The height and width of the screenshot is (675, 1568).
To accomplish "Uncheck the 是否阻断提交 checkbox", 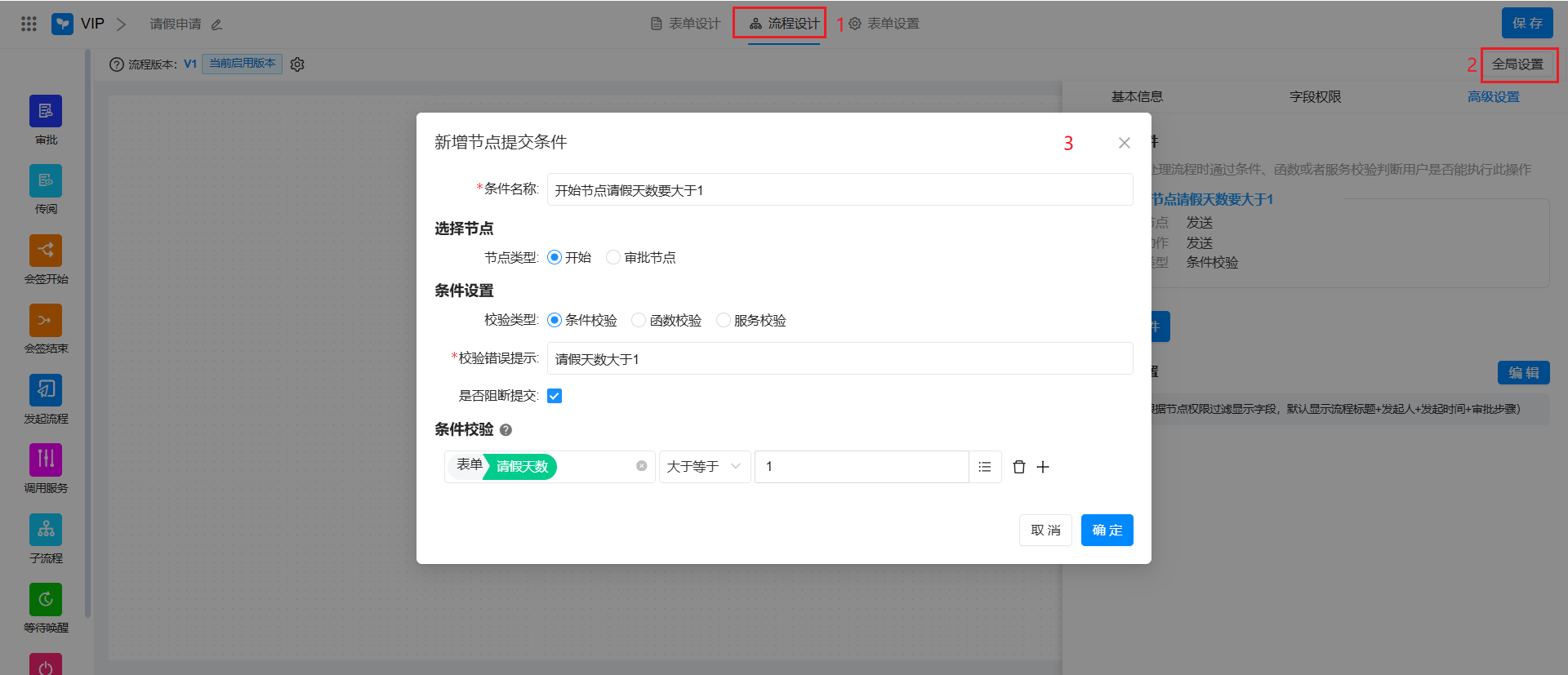I will [555, 396].
